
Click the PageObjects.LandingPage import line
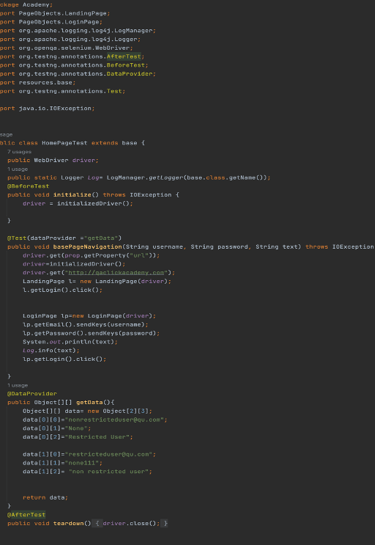click(55, 13)
